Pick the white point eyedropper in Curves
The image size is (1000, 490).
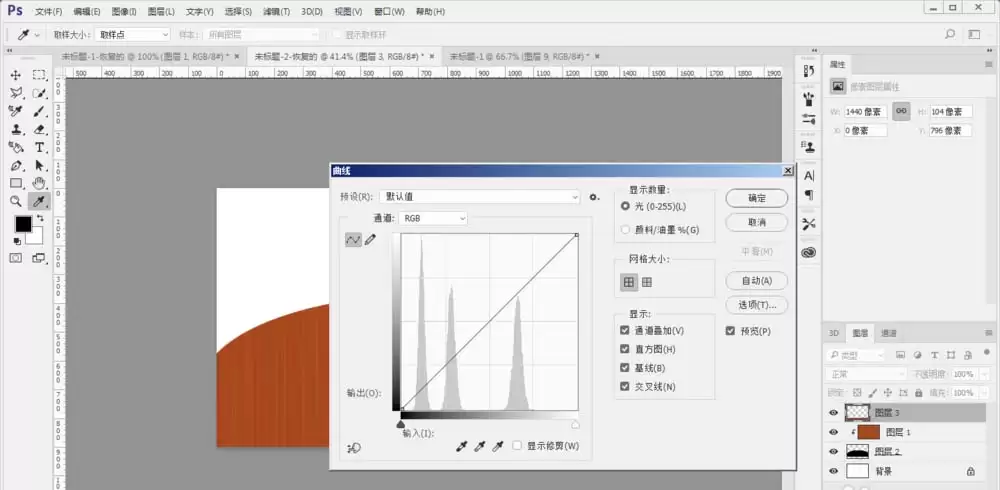498,447
